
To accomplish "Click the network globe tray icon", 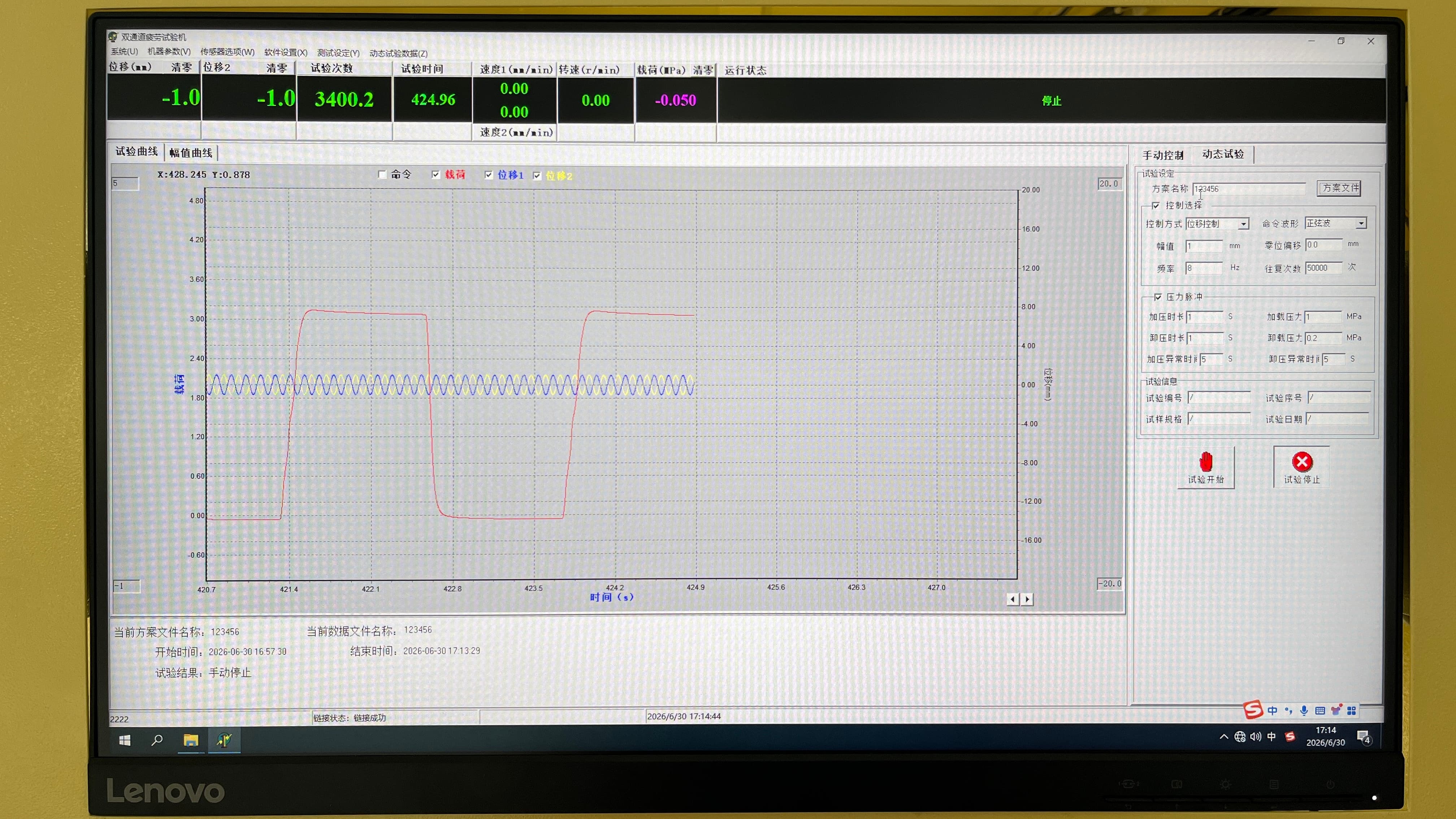I will point(1240,736).
